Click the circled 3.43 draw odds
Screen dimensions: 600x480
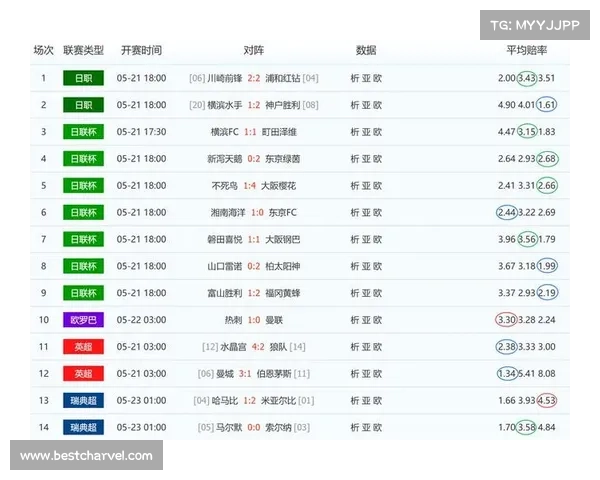(x=527, y=78)
